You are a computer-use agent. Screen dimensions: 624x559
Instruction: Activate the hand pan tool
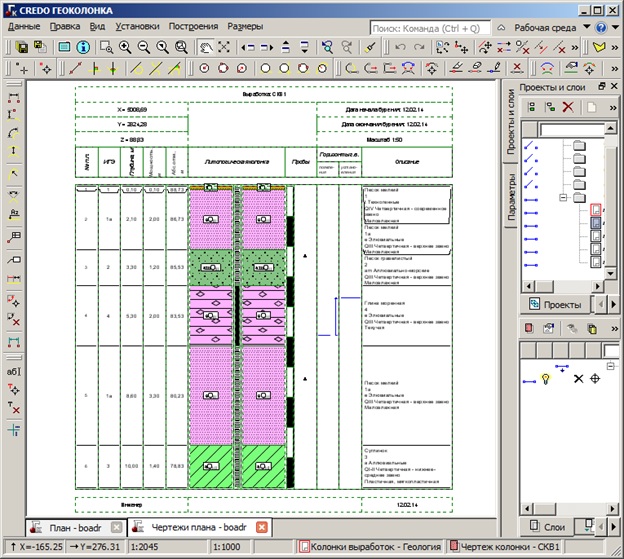[205, 47]
